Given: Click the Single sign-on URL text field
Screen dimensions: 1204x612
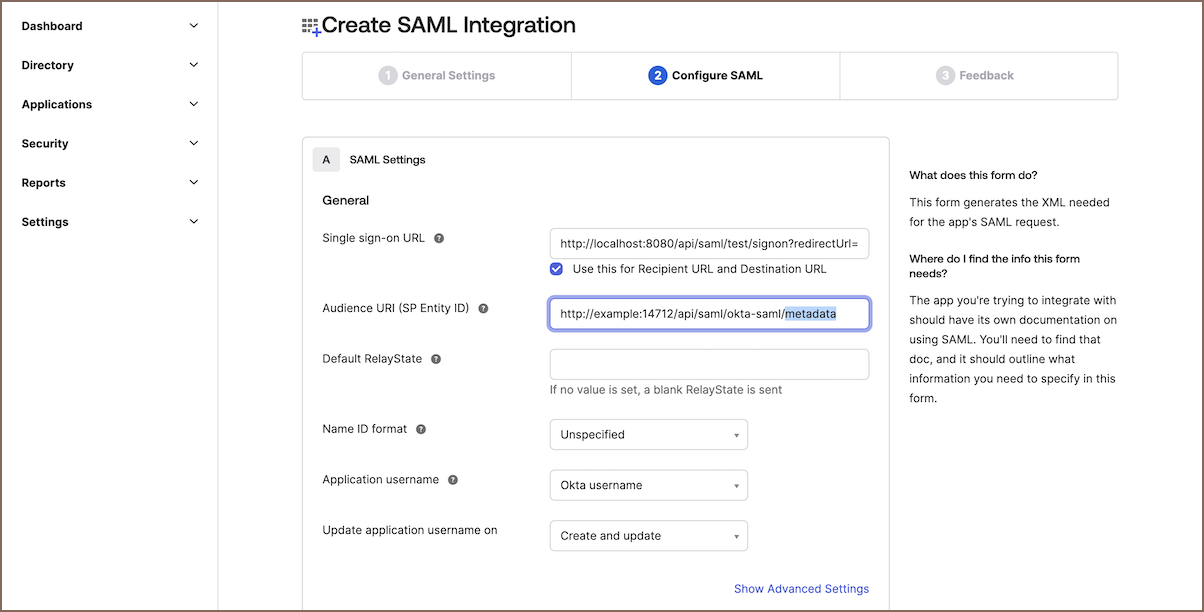Looking at the screenshot, I should pos(709,244).
